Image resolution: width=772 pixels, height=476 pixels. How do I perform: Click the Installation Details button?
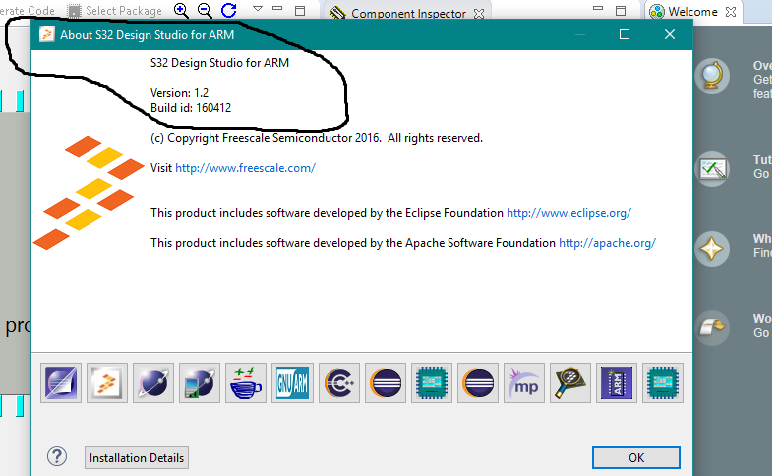coord(136,458)
